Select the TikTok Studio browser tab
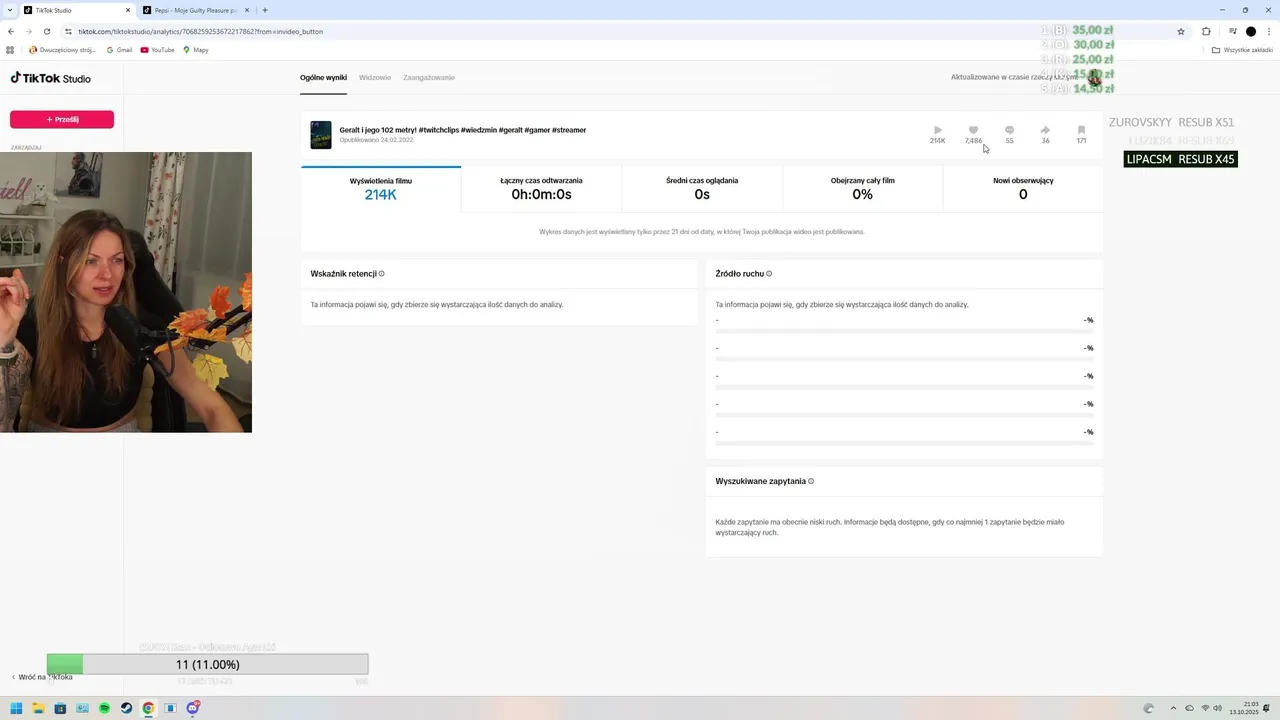This screenshot has height=720, width=1280. pos(76,10)
